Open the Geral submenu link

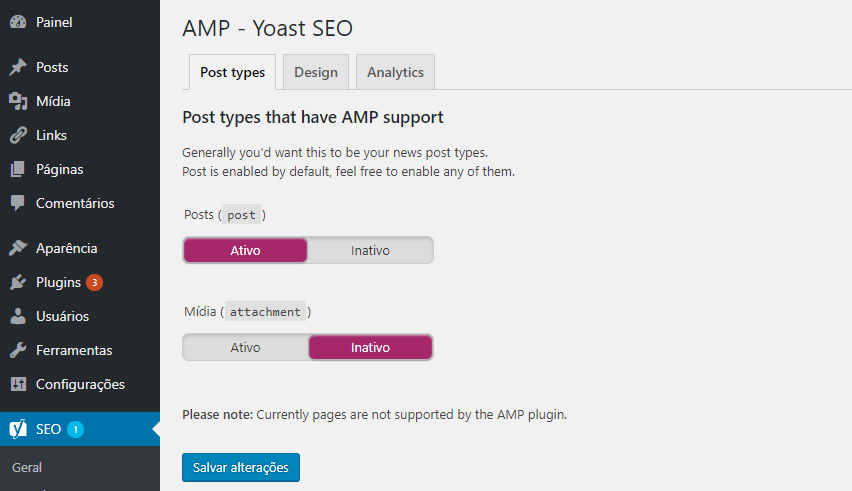[x=27, y=468]
